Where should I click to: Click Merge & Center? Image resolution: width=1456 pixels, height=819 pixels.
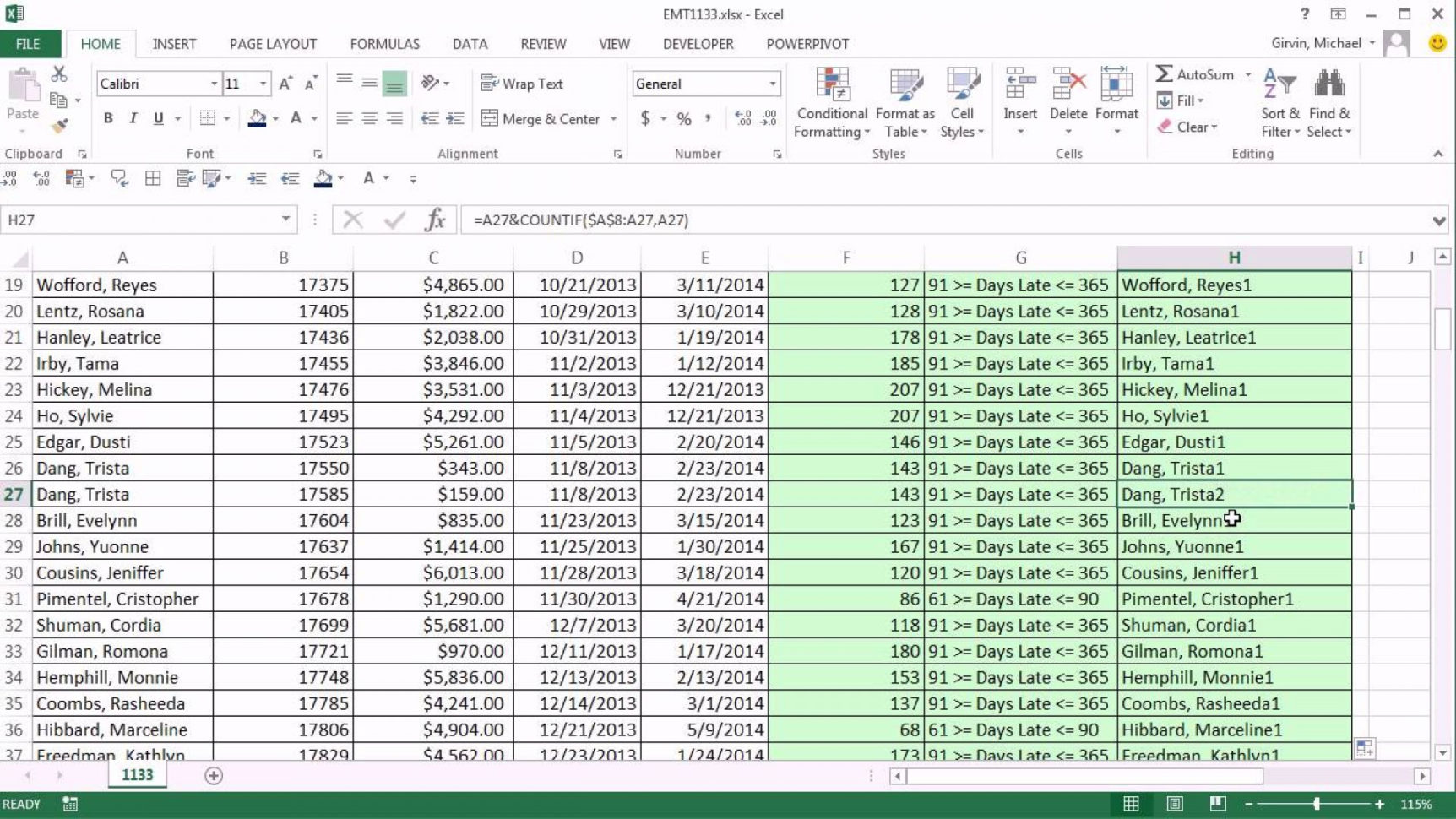[x=541, y=119]
